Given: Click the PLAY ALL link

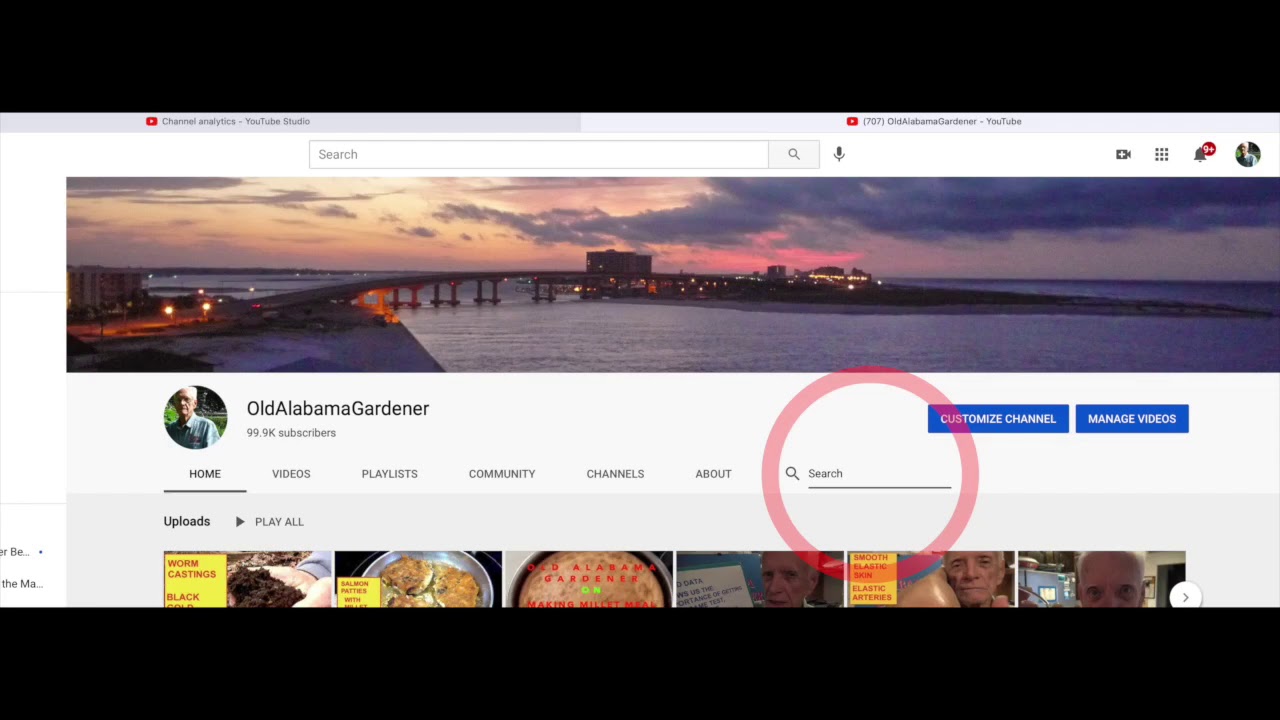Looking at the screenshot, I should point(279,522).
